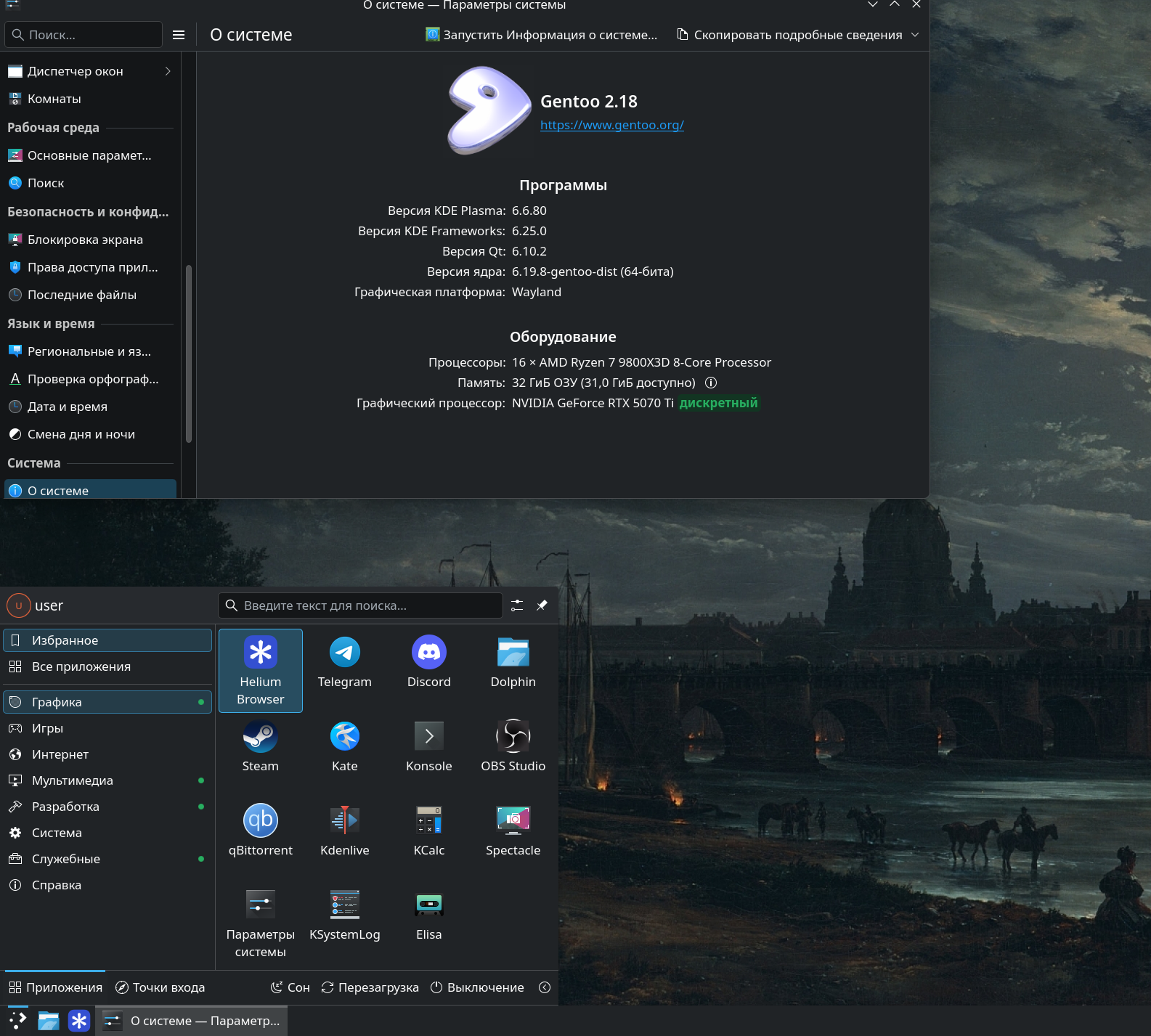The width and height of the screenshot is (1151, 1036).
Task: Select О системе in settings sidebar
Action: pos(90,489)
